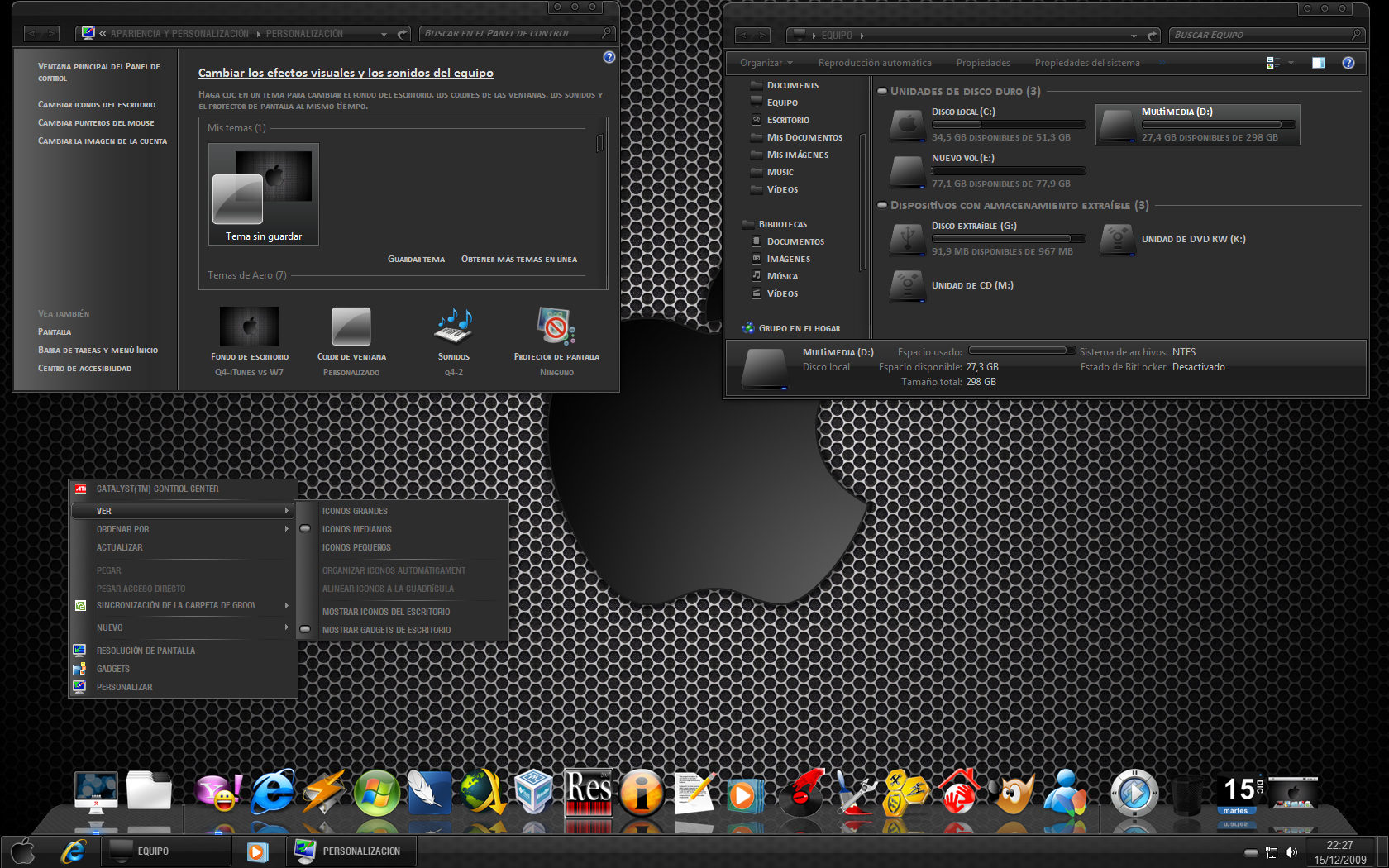Open the view options dropdown arrow in Equipo
The width and height of the screenshot is (1389, 868).
coord(1291,63)
